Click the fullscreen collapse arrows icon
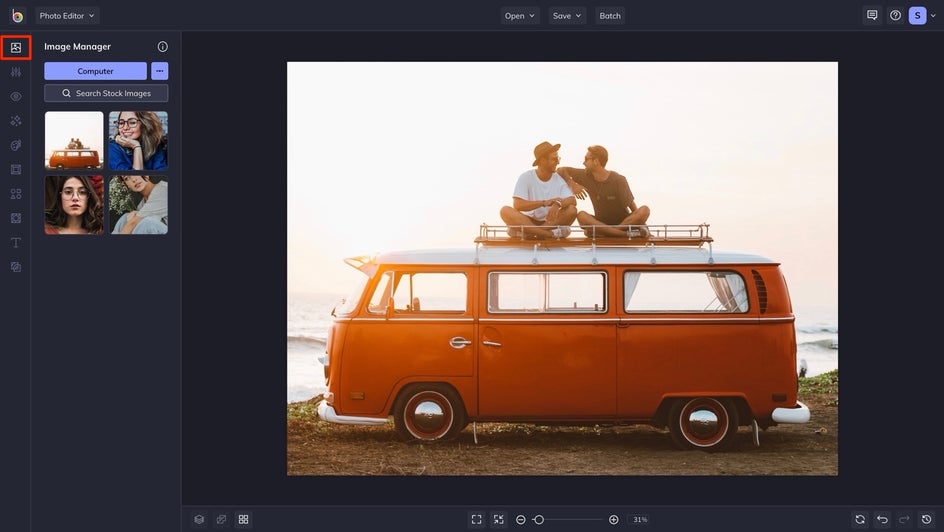The height and width of the screenshot is (532, 944). click(498, 519)
